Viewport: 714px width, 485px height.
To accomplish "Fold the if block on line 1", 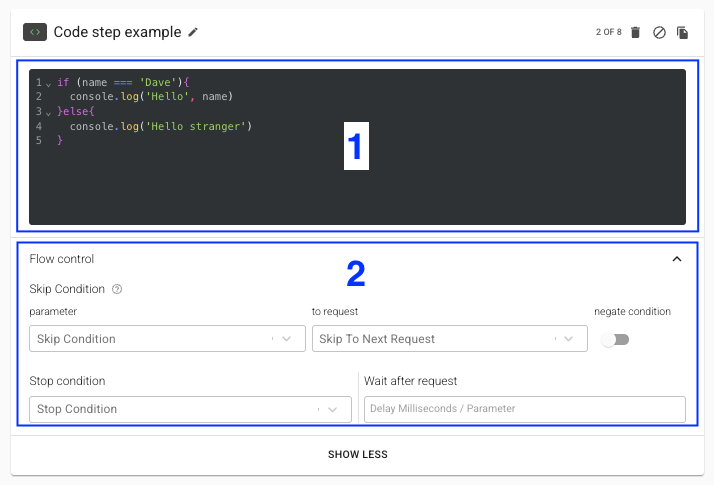I will [48, 83].
